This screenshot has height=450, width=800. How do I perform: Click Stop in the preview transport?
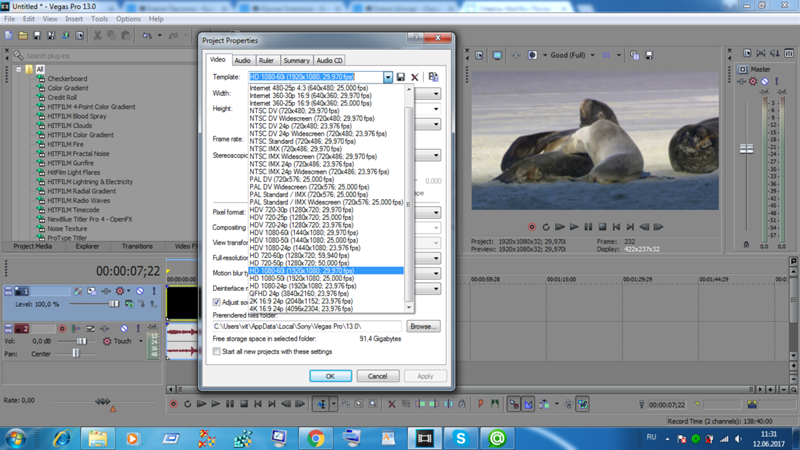(x=602, y=227)
